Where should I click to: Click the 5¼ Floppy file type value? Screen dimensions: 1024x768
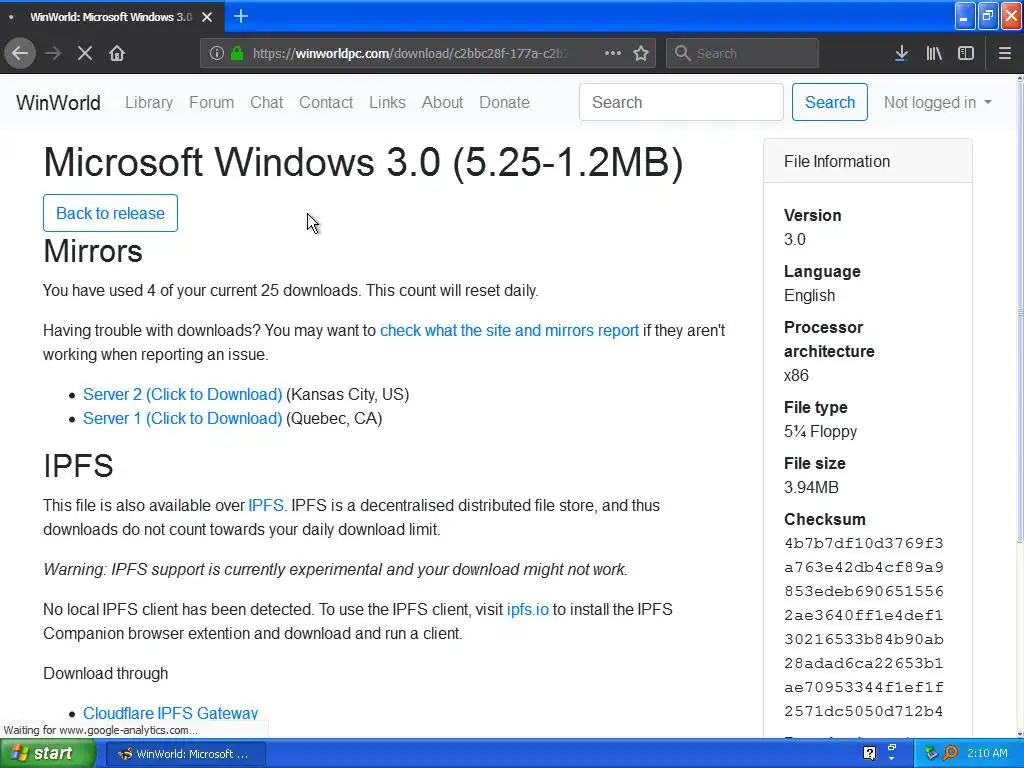(820, 432)
